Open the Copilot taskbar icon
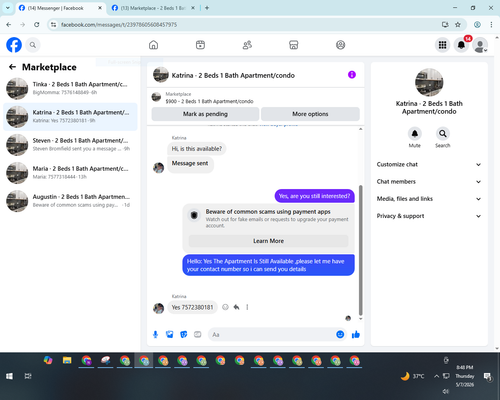This screenshot has width=500, height=400. (48, 360)
